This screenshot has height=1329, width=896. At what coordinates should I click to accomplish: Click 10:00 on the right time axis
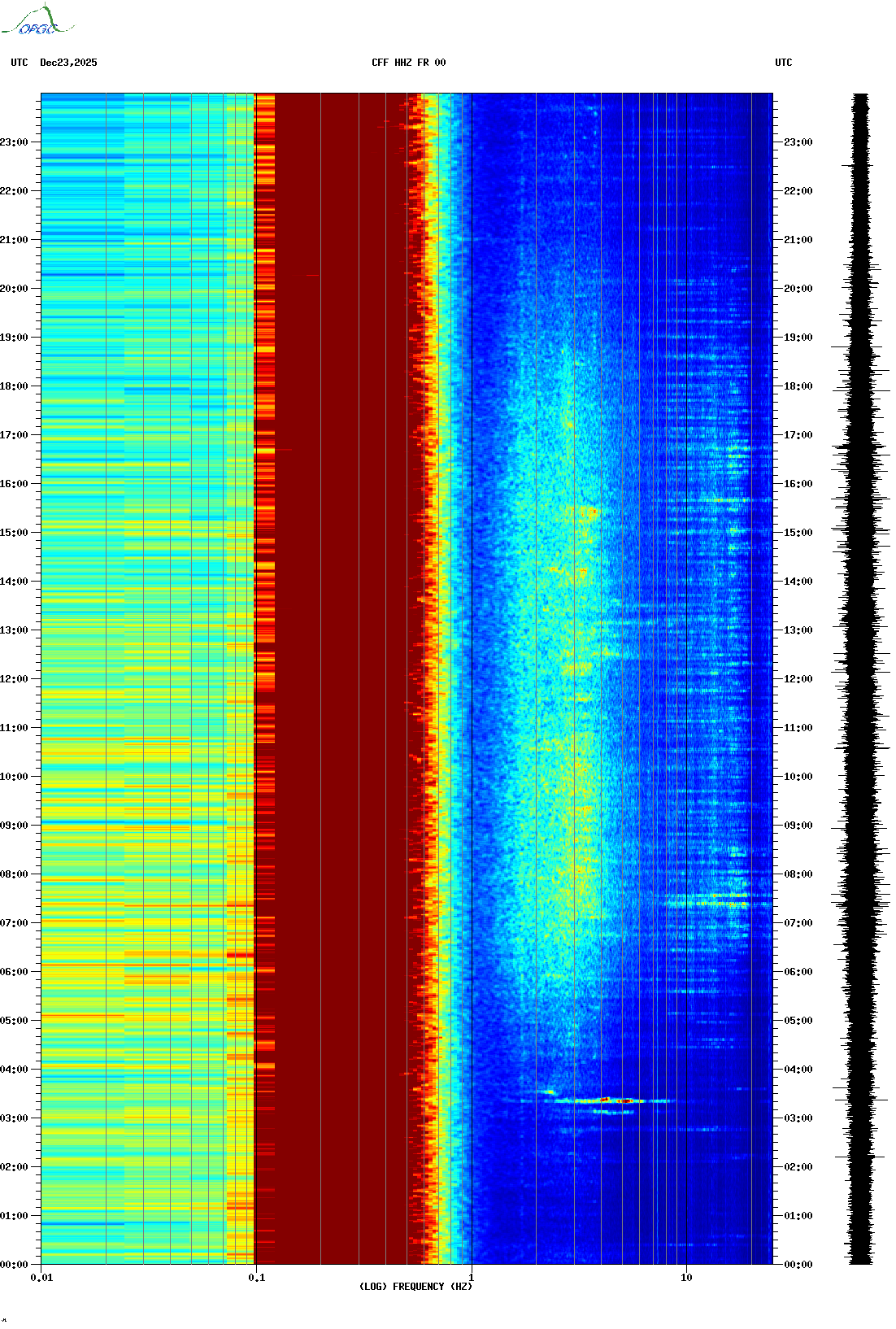pyautogui.click(x=798, y=777)
